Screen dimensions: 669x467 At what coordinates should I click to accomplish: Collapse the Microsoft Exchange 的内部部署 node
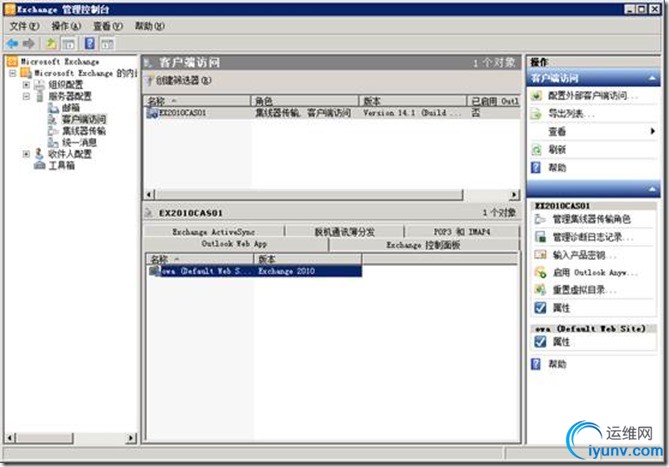[x=13, y=73]
